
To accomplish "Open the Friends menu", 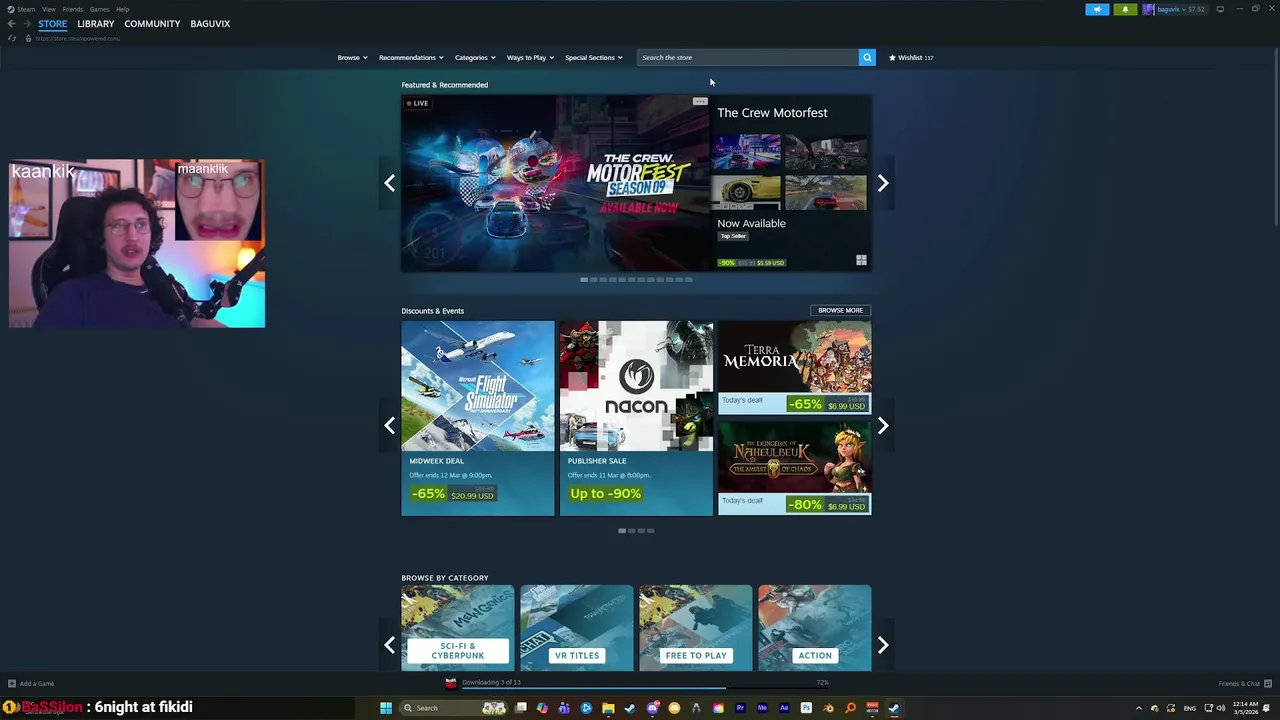I will [x=72, y=9].
